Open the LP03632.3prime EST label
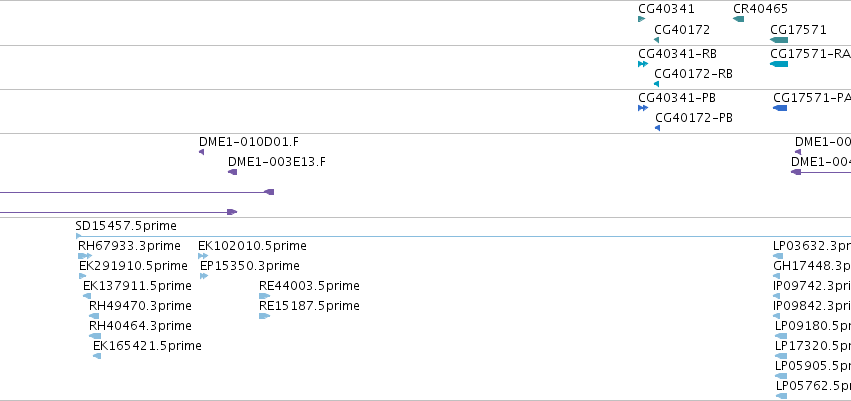Image resolution: width=851 pixels, height=401 pixels. tap(812, 246)
